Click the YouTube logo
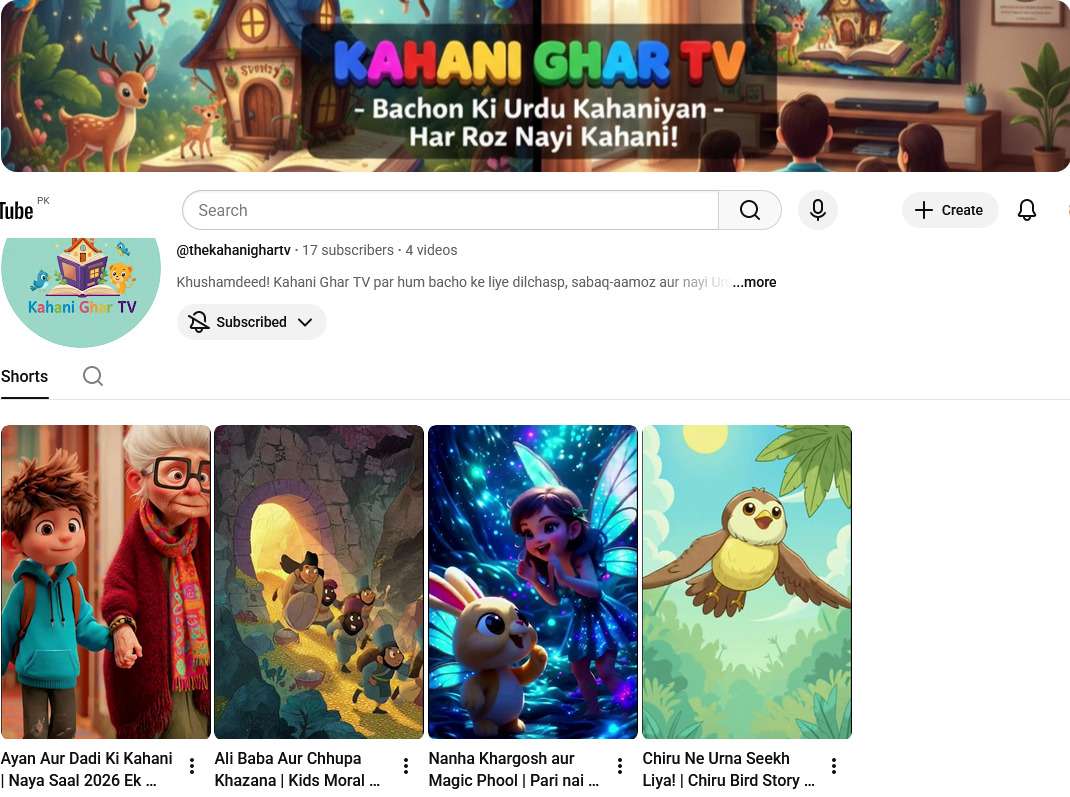Screen dimensions: 1070x797 click(x=16, y=210)
